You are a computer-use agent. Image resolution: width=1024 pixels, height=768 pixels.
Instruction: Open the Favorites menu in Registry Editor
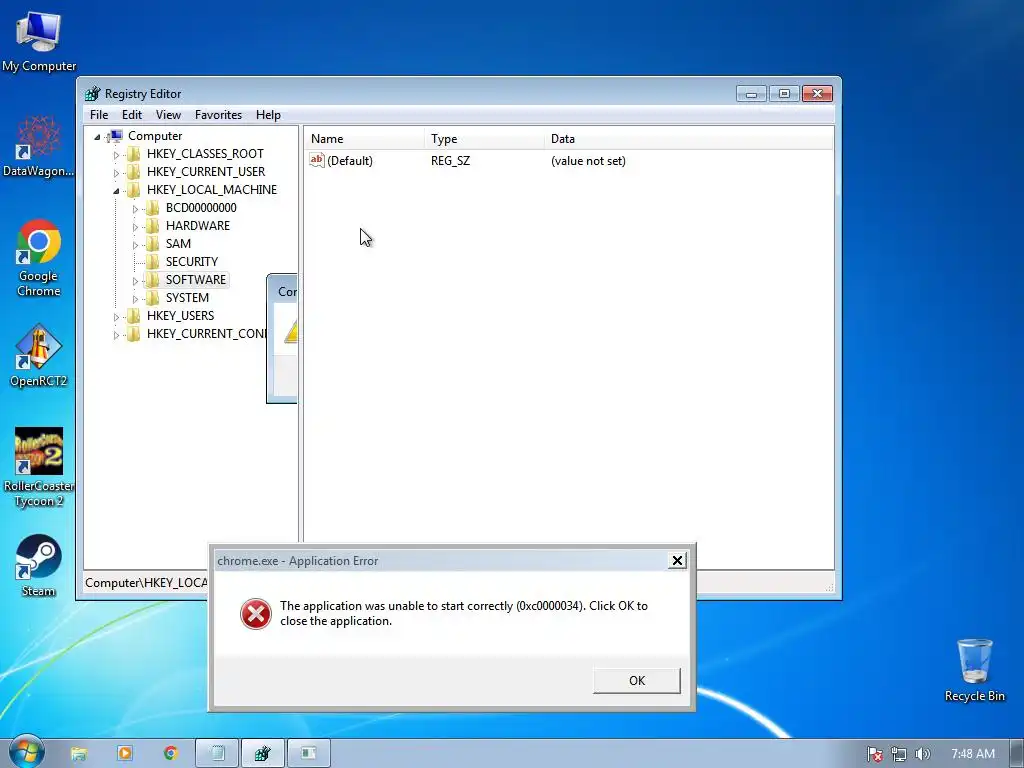point(218,115)
